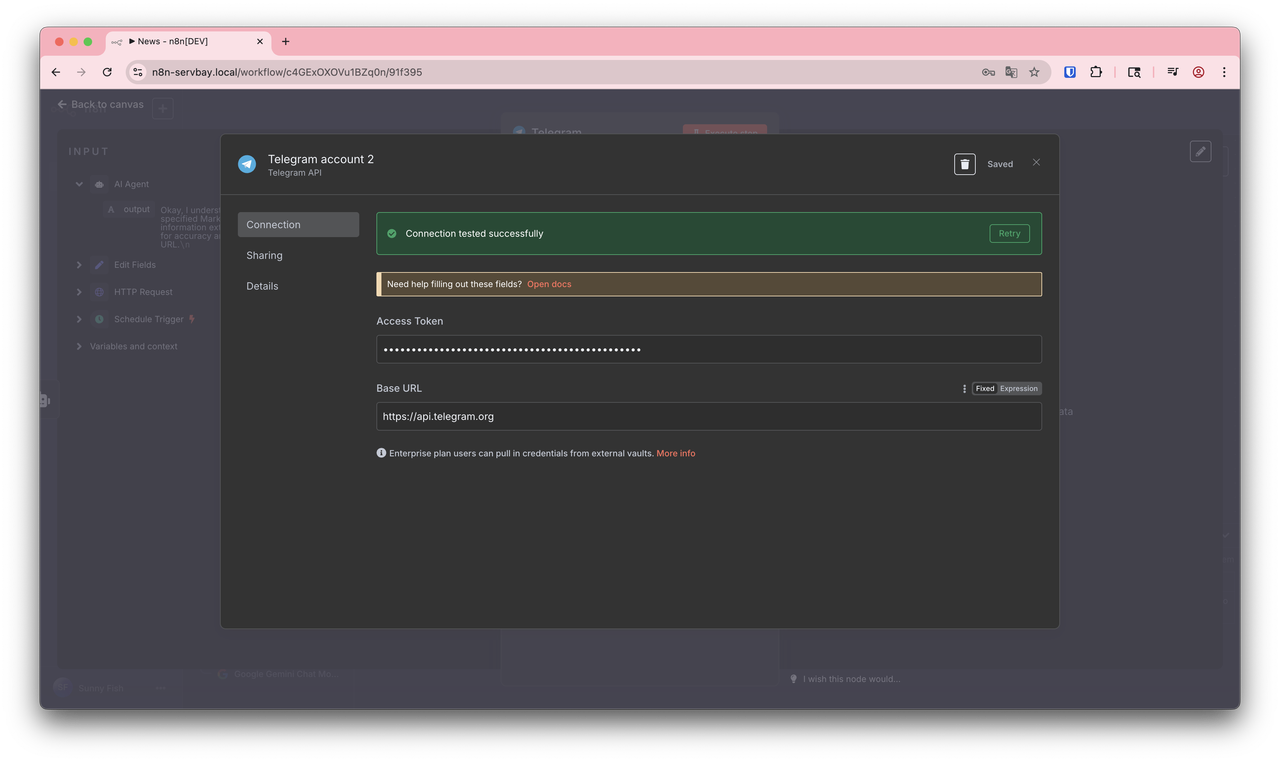
Task: Set Base URL to Fixed mode
Action: pos(985,389)
